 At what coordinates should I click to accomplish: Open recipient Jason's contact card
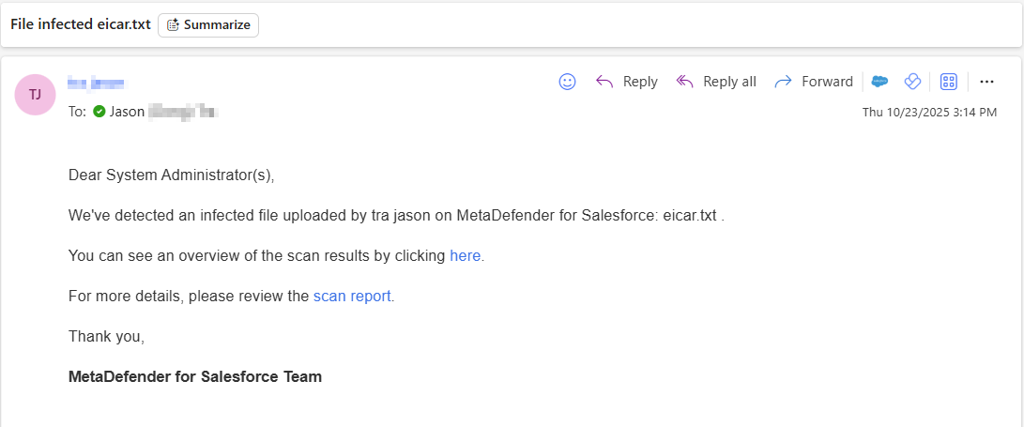coord(163,112)
